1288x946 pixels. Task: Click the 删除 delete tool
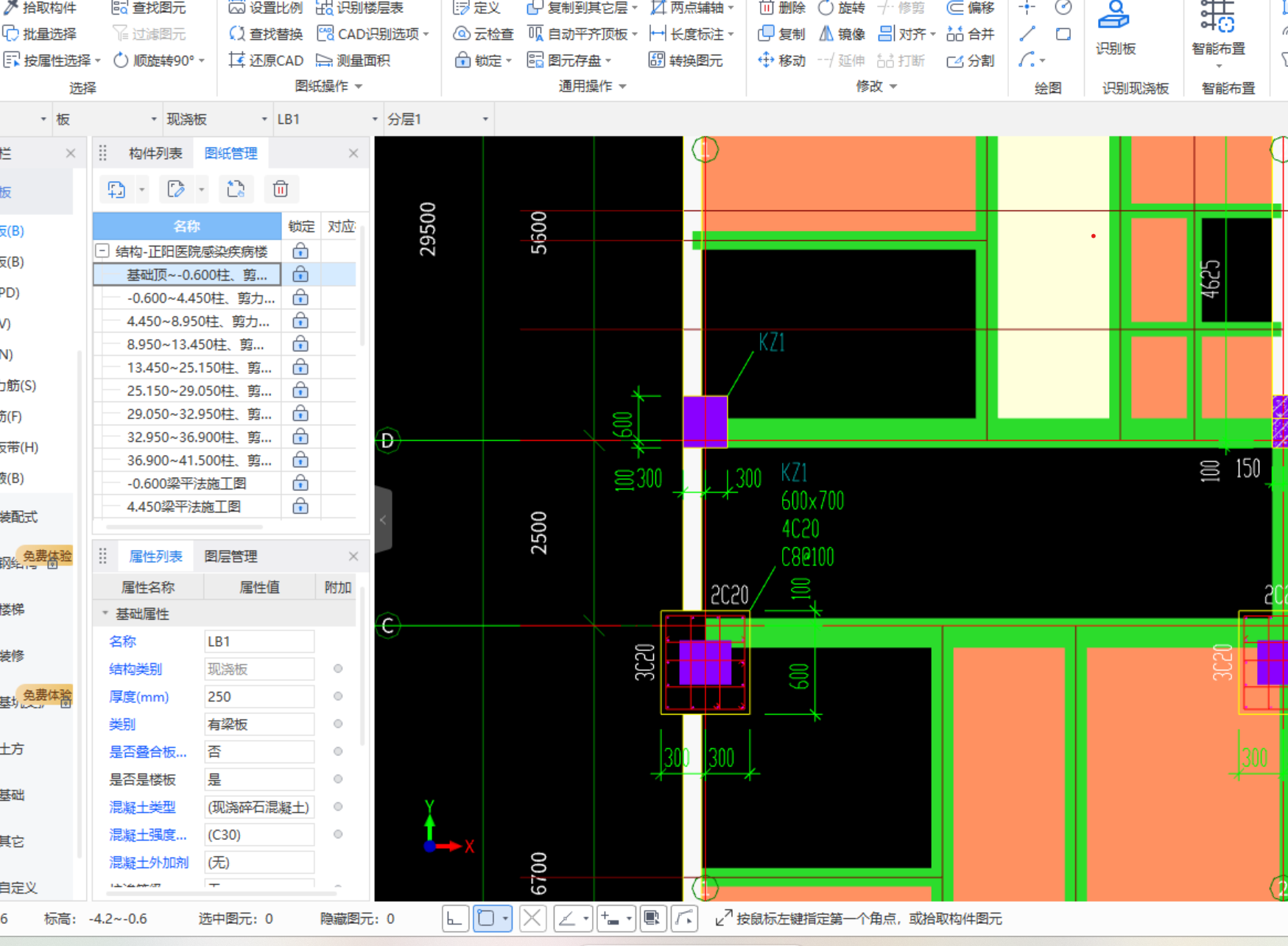click(782, 8)
